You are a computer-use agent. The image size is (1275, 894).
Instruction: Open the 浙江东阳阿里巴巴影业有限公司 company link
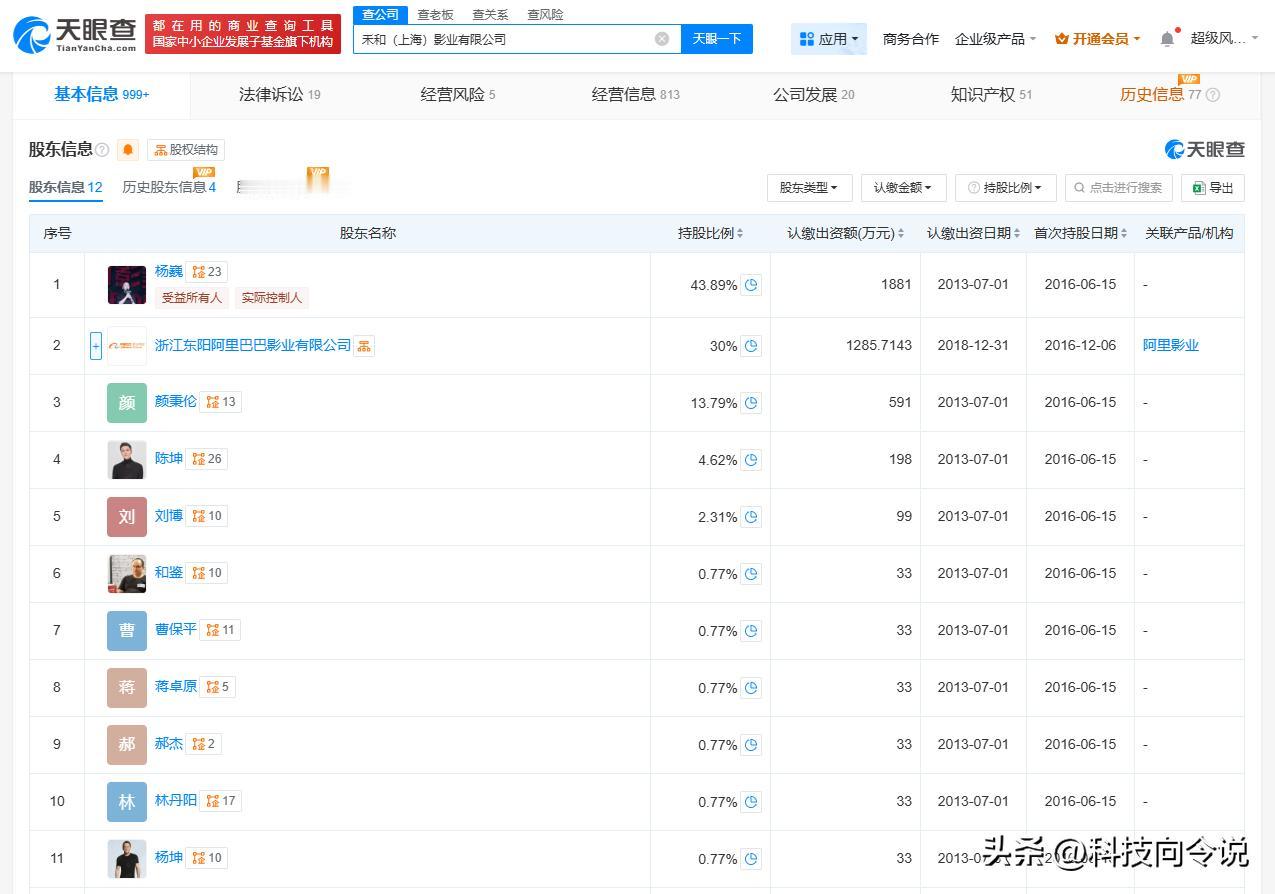pos(253,346)
